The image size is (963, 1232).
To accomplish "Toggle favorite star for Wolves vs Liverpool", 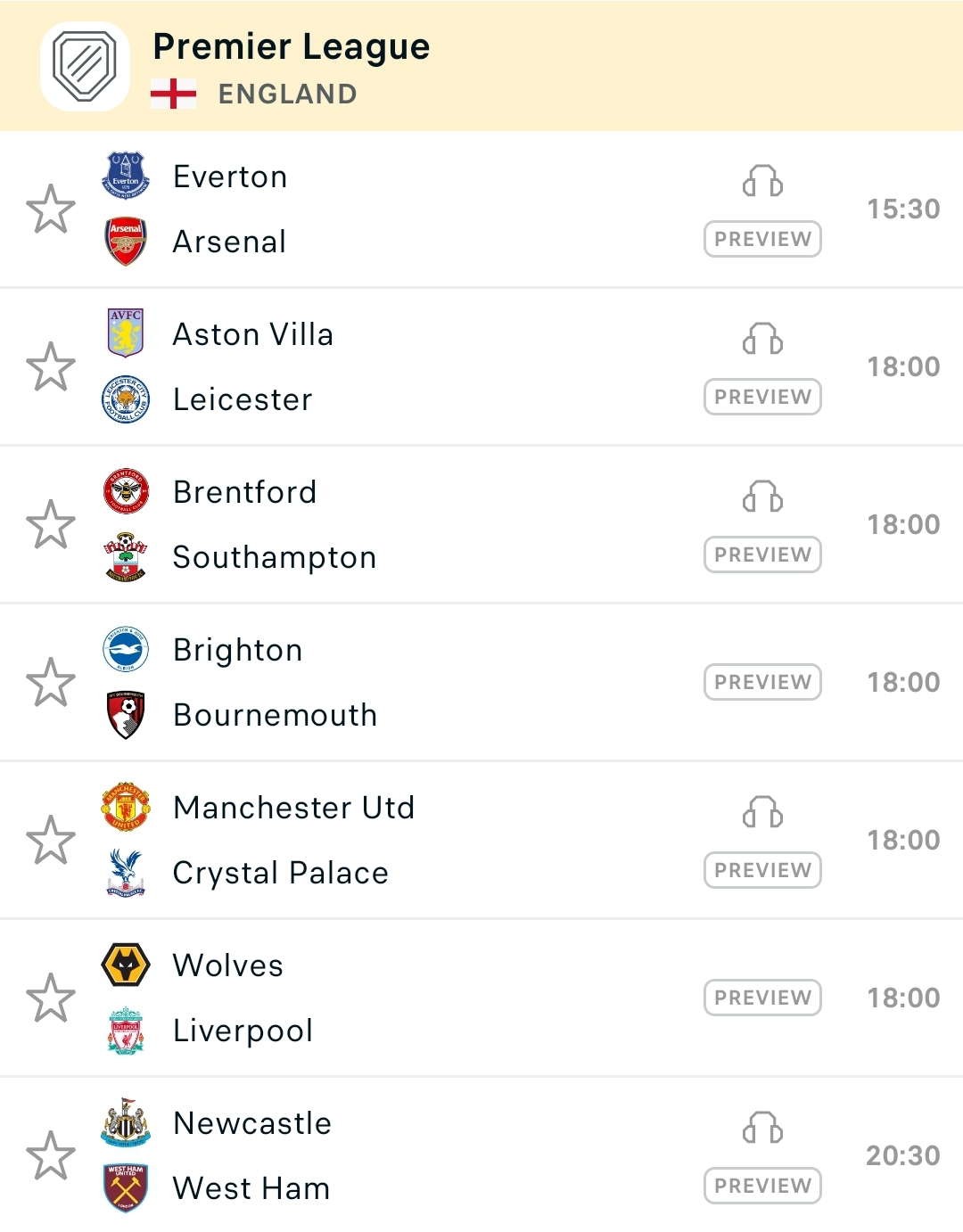I will pyautogui.click(x=51, y=998).
